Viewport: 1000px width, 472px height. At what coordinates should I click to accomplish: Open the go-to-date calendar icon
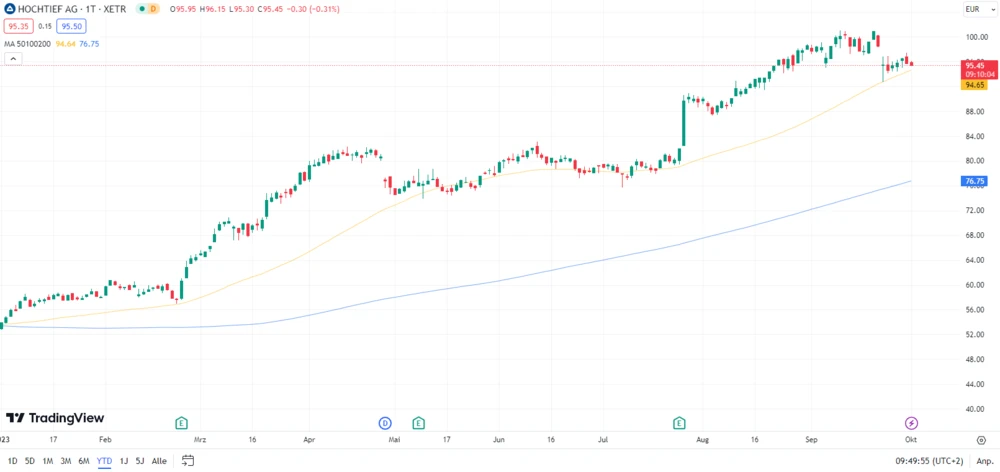pyautogui.click(x=187, y=460)
